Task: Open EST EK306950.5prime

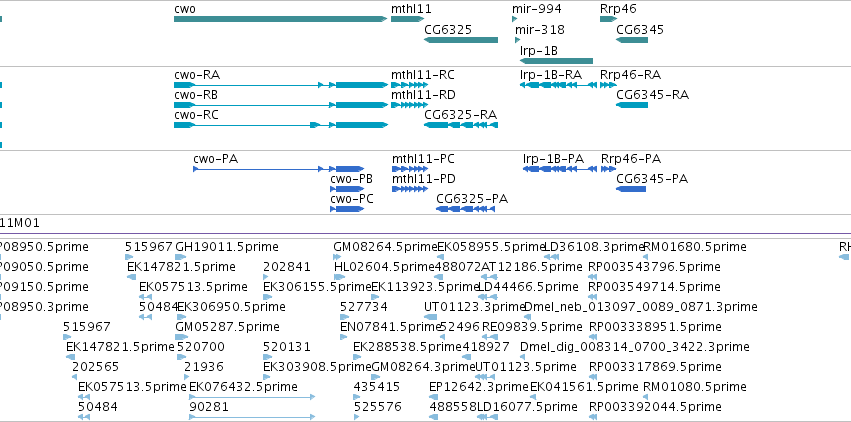Action: pyautogui.click(x=181, y=317)
